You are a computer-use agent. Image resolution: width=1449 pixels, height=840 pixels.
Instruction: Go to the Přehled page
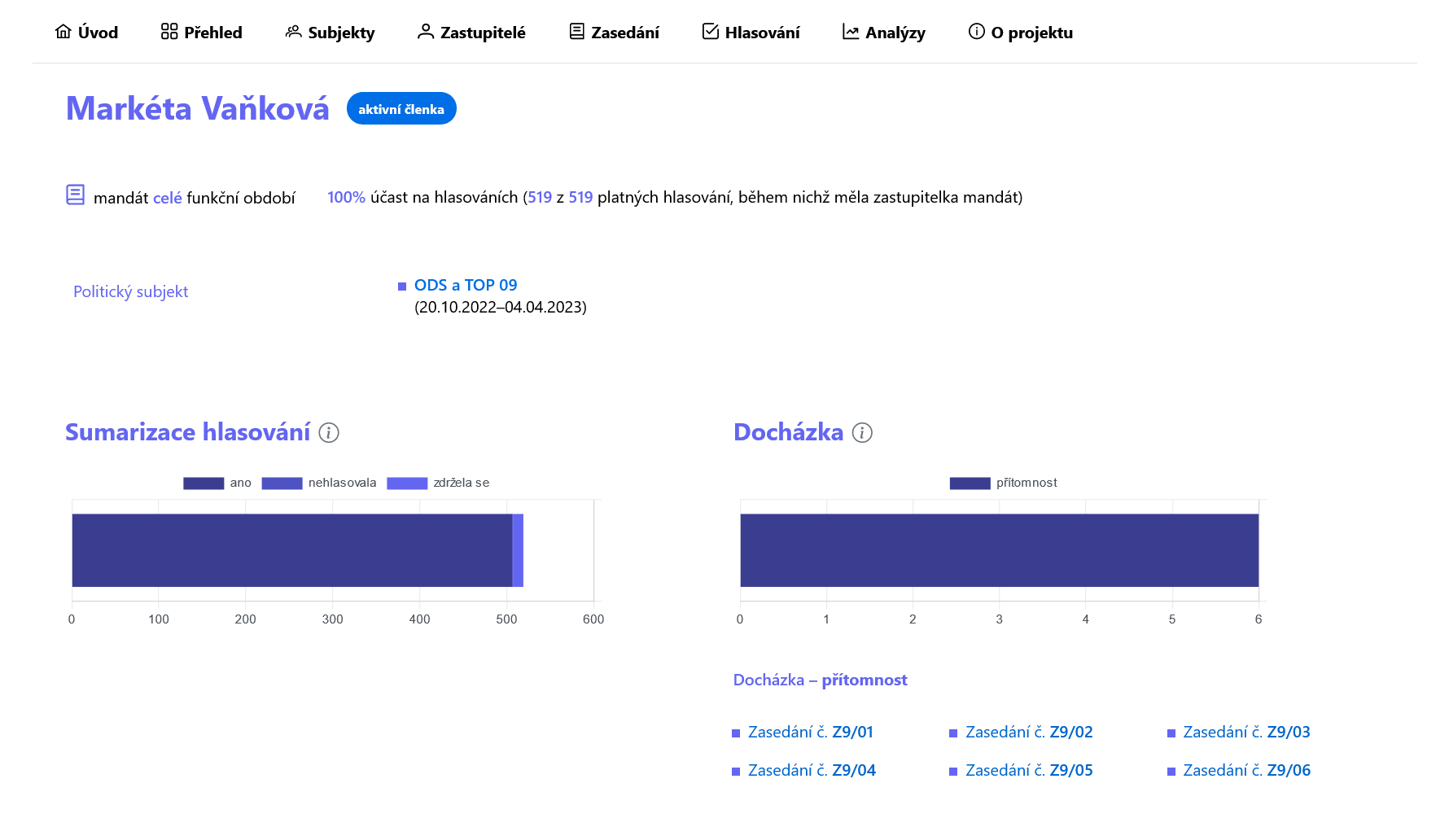pyautogui.click(x=202, y=33)
